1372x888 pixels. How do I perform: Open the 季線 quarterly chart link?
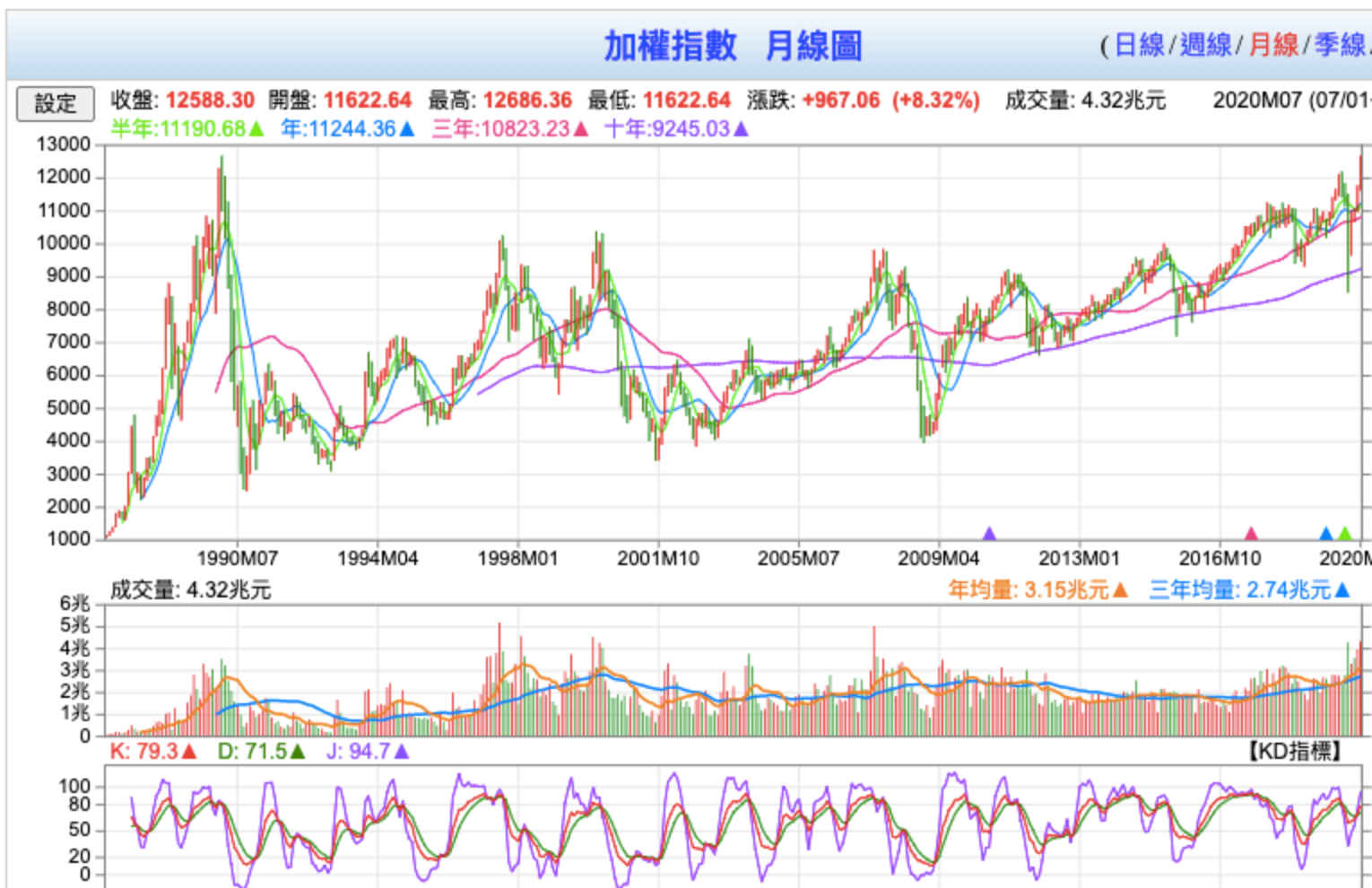tap(1339, 45)
